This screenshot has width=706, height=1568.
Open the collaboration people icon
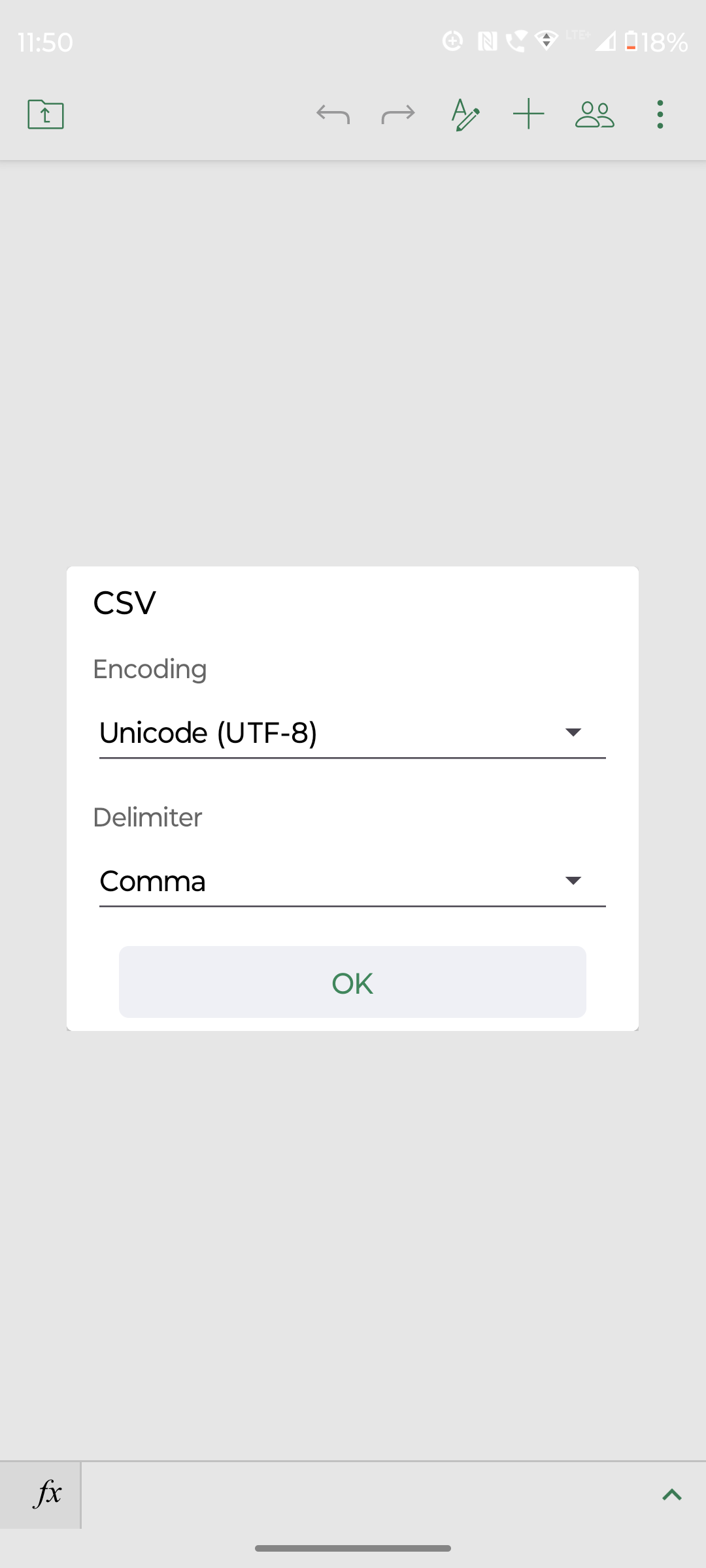(x=595, y=114)
